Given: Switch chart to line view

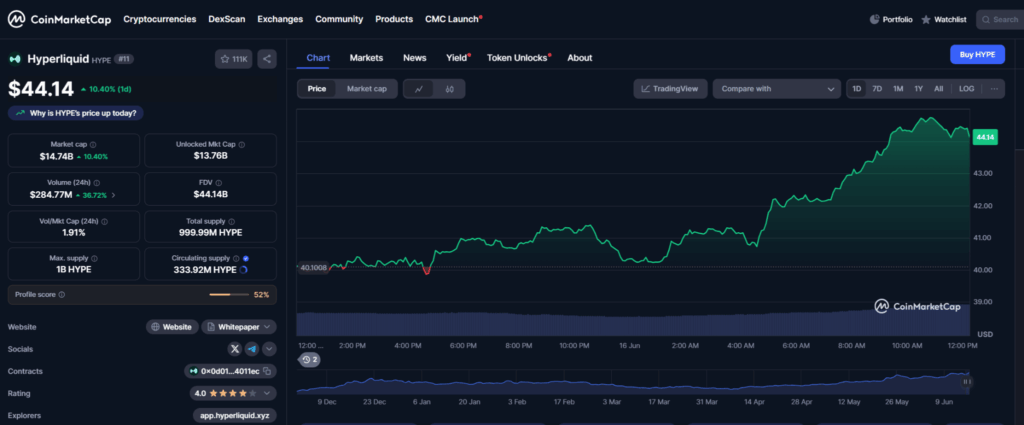Looking at the screenshot, I should [419, 89].
